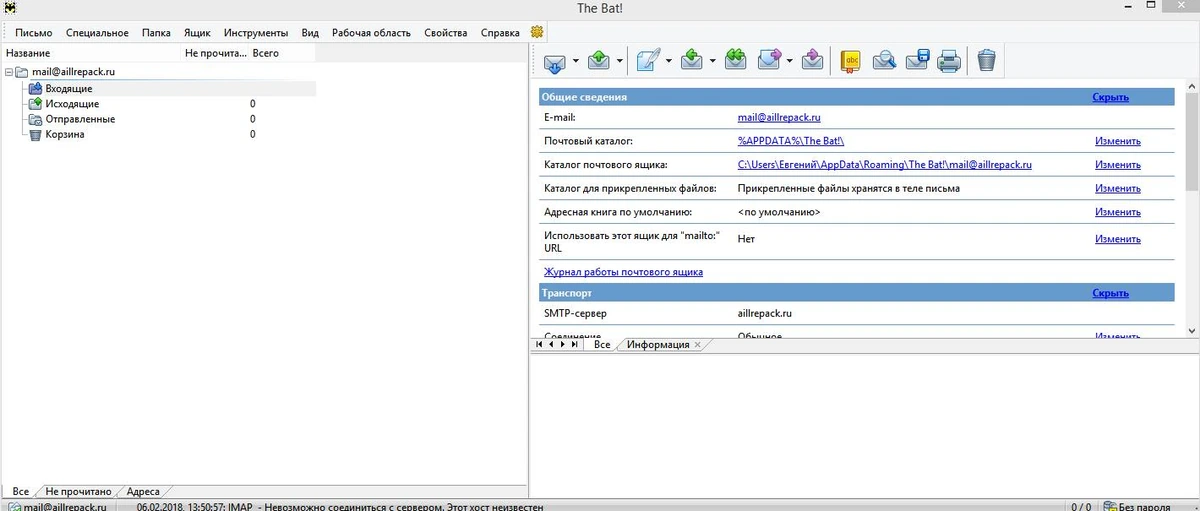Open the Справка menu
The height and width of the screenshot is (511, 1200).
pos(500,33)
